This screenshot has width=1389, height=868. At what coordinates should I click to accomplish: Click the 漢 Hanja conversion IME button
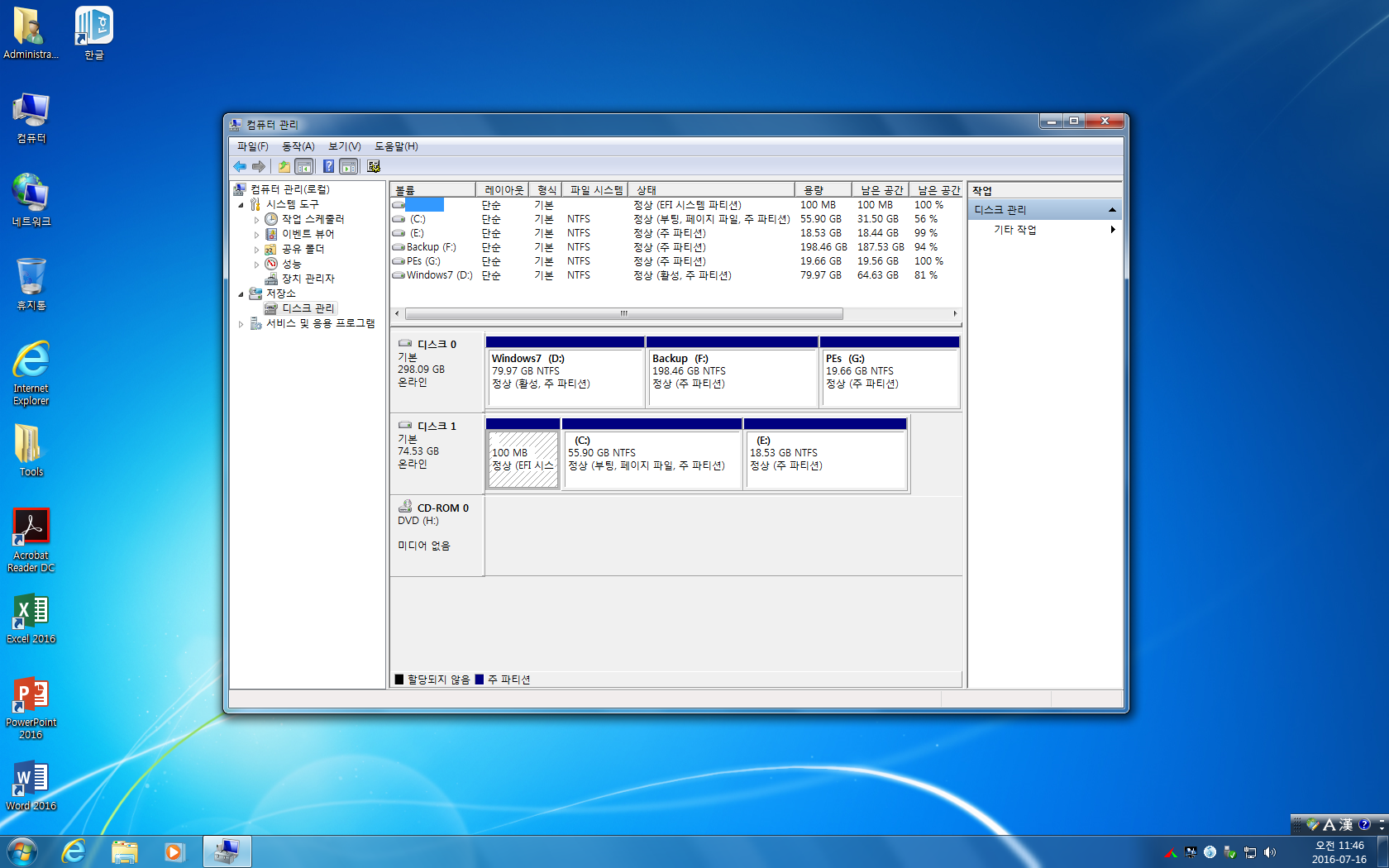pyautogui.click(x=1346, y=825)
